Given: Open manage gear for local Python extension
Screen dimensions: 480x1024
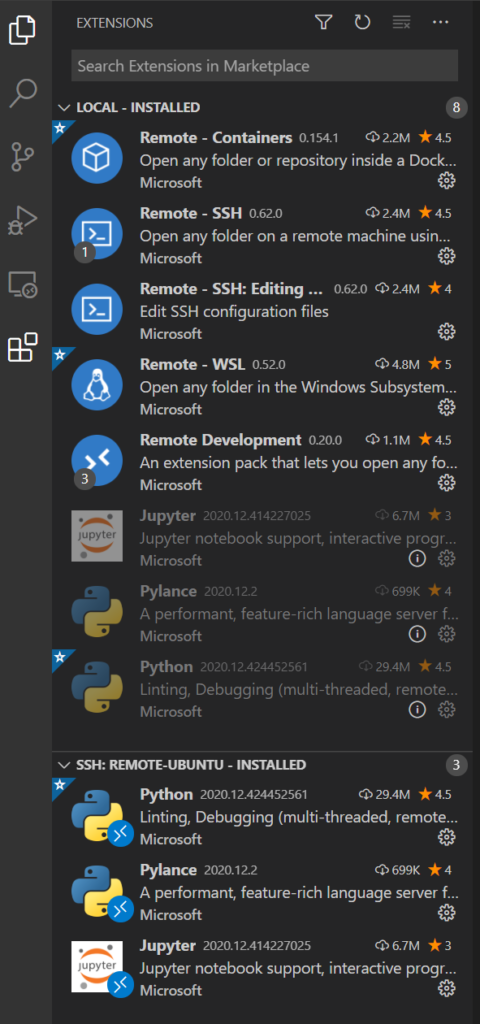Looking at the screenshot, I should click(x=446, y=709).
